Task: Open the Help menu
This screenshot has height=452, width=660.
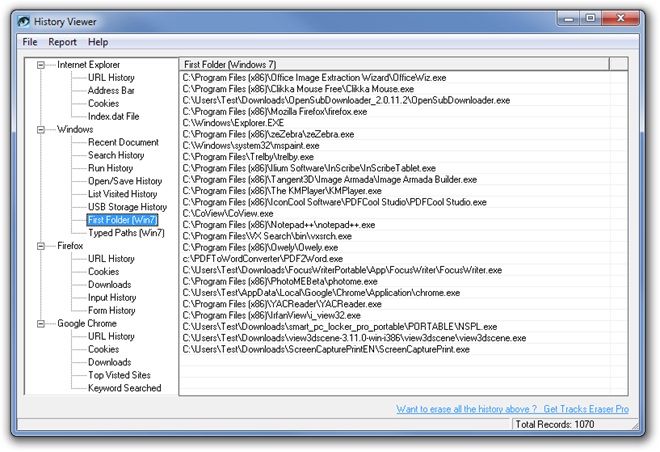Action: tap(98, 42)
